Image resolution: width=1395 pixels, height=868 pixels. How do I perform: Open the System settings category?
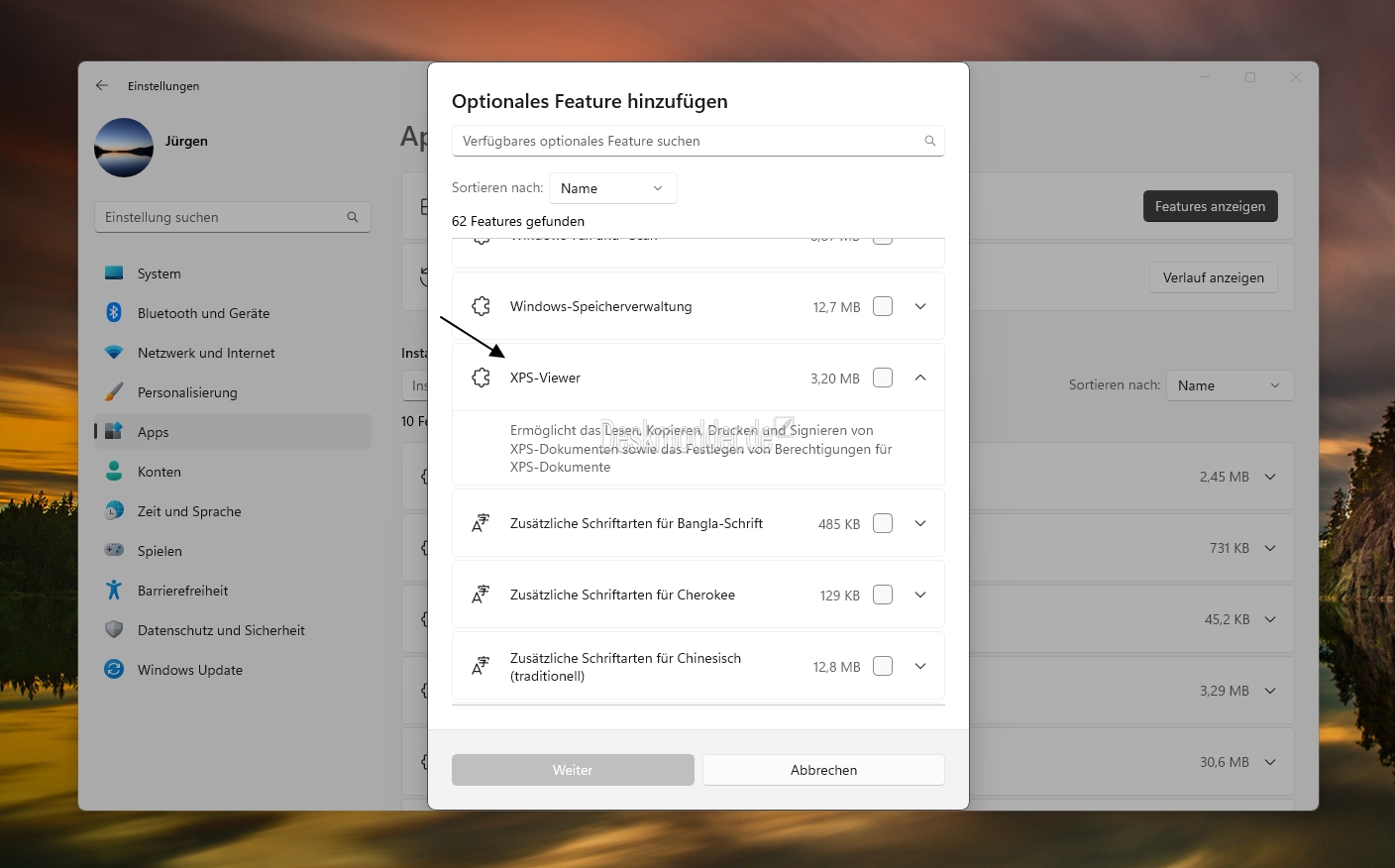pos(233,273)
